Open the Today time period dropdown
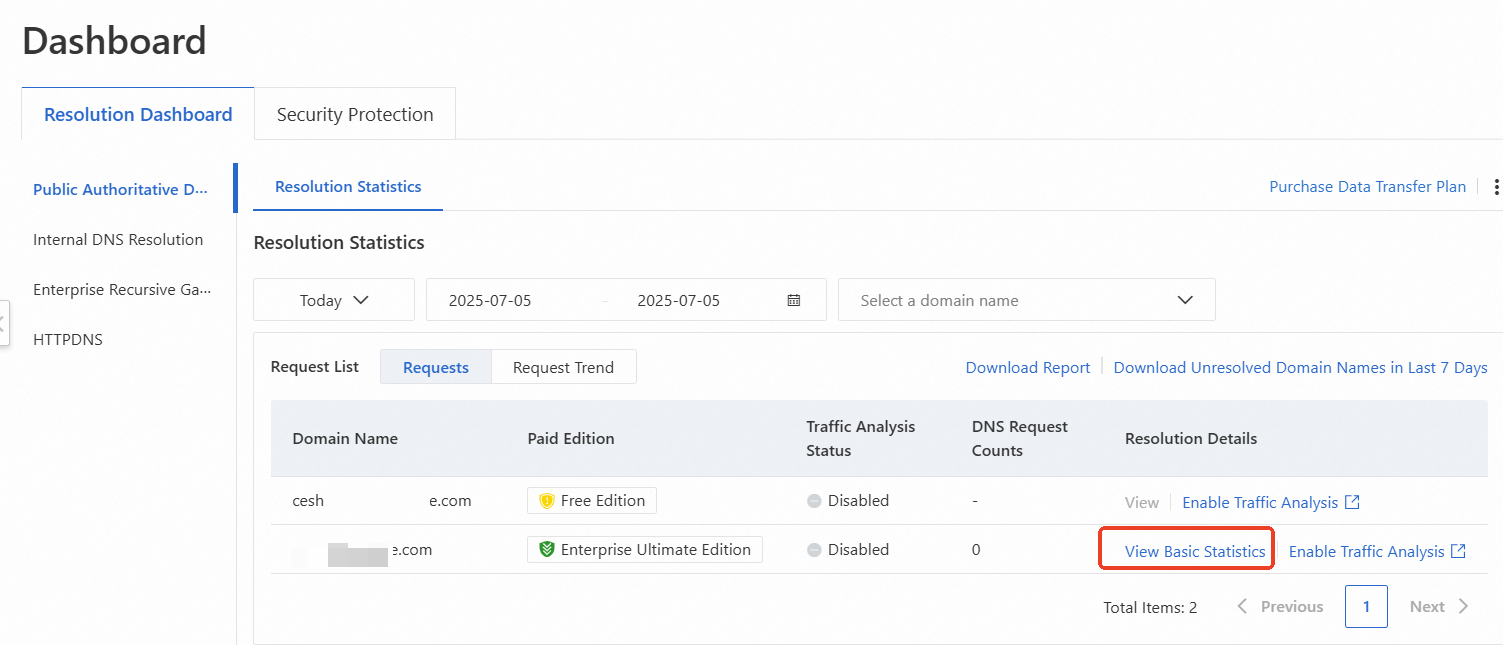 (333, 299)
